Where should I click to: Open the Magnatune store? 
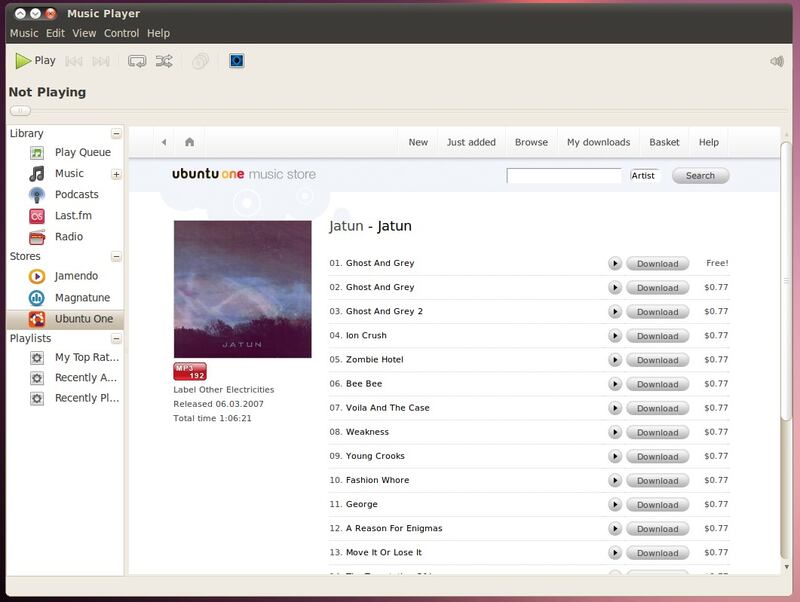coord(81,298)
